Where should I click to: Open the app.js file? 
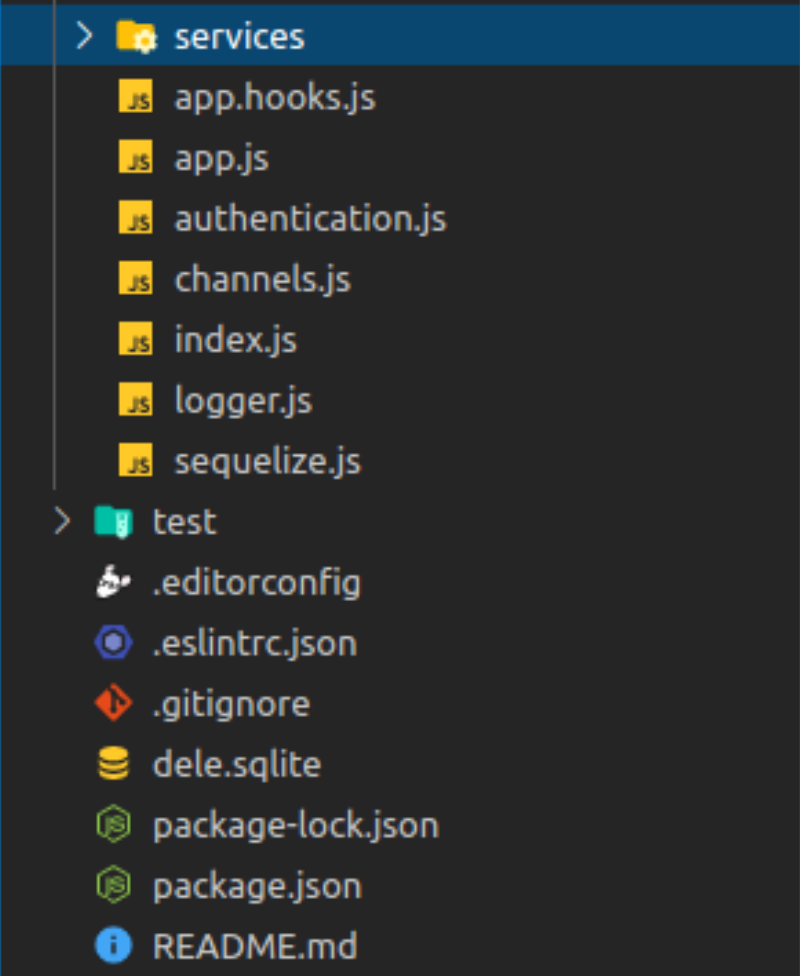point(221,159)
